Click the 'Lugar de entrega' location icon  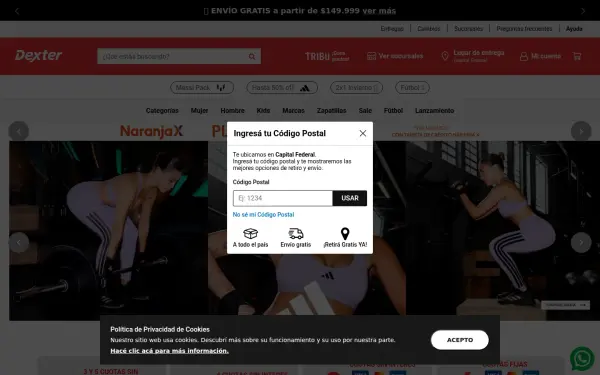click(x=445, y=56)
